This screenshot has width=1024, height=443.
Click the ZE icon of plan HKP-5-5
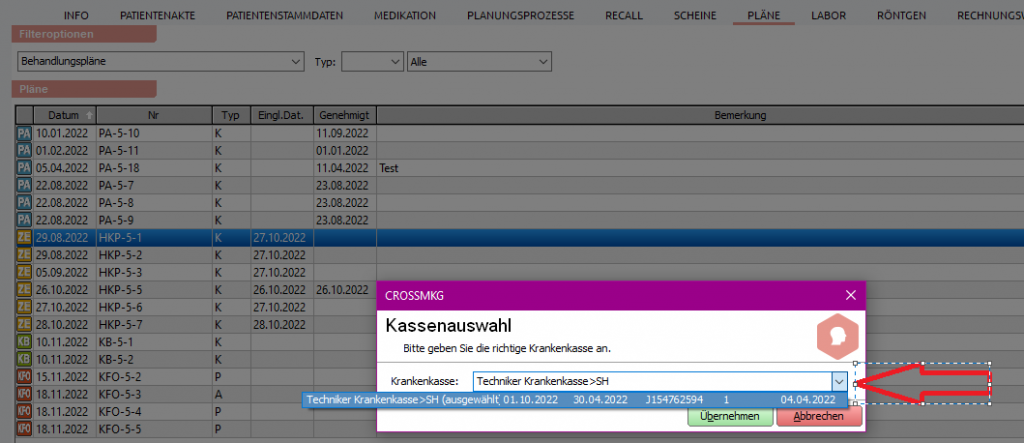point(24,290)
